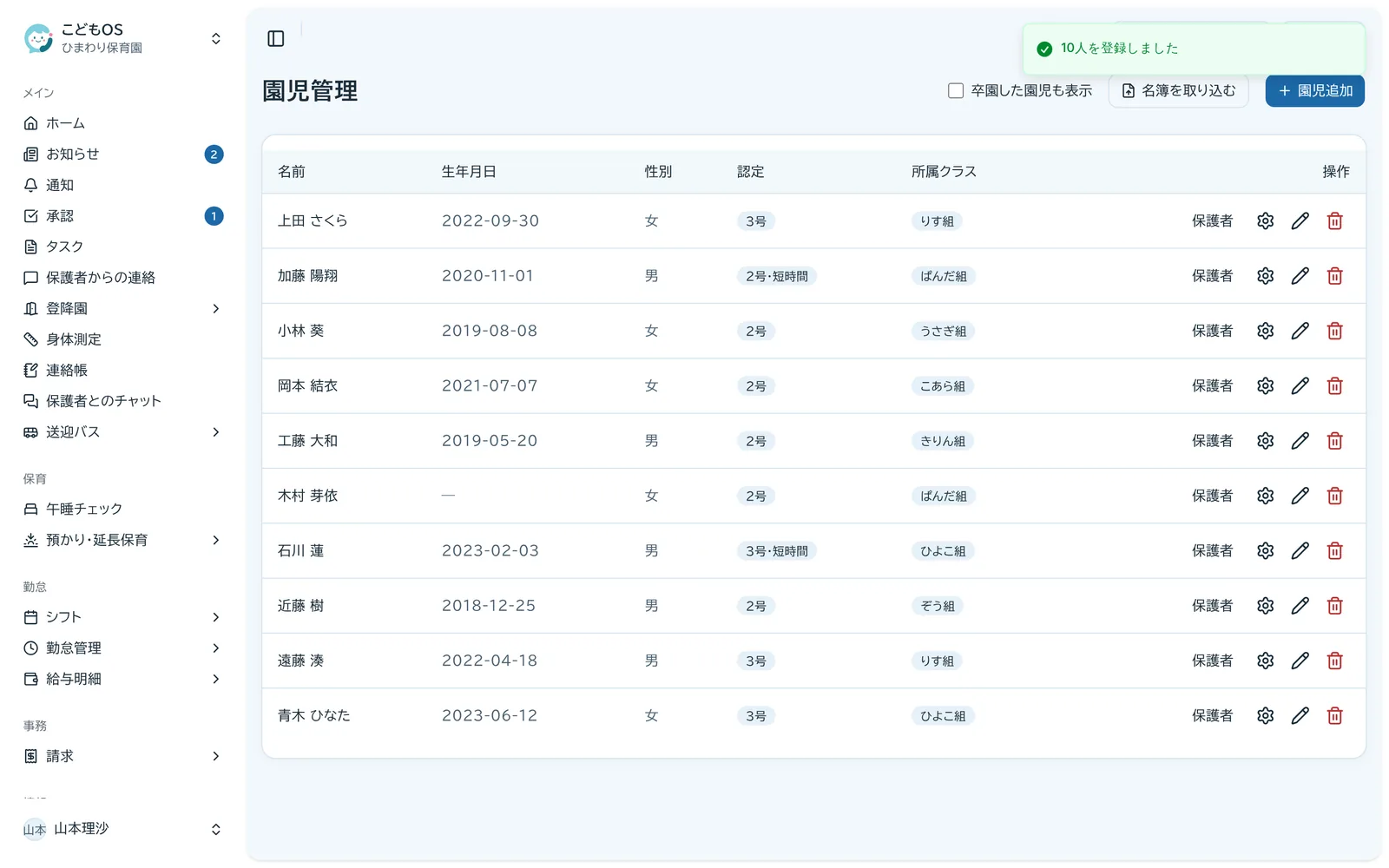The height and width of the screenshot is (868, 1389).
Task: Edit 青木 ひなた with the pencil icon
Action: click(x=1300, y=715)
